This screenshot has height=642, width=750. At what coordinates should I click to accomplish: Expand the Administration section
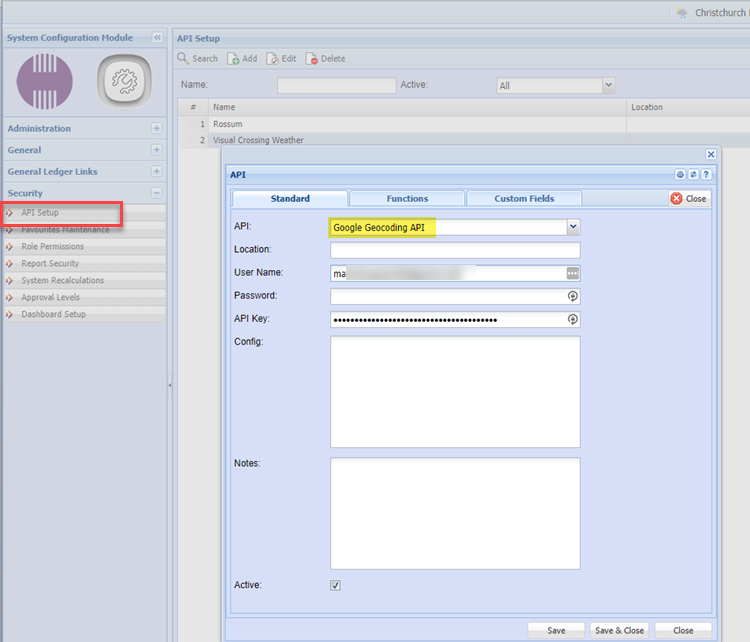tap(156, 129)
